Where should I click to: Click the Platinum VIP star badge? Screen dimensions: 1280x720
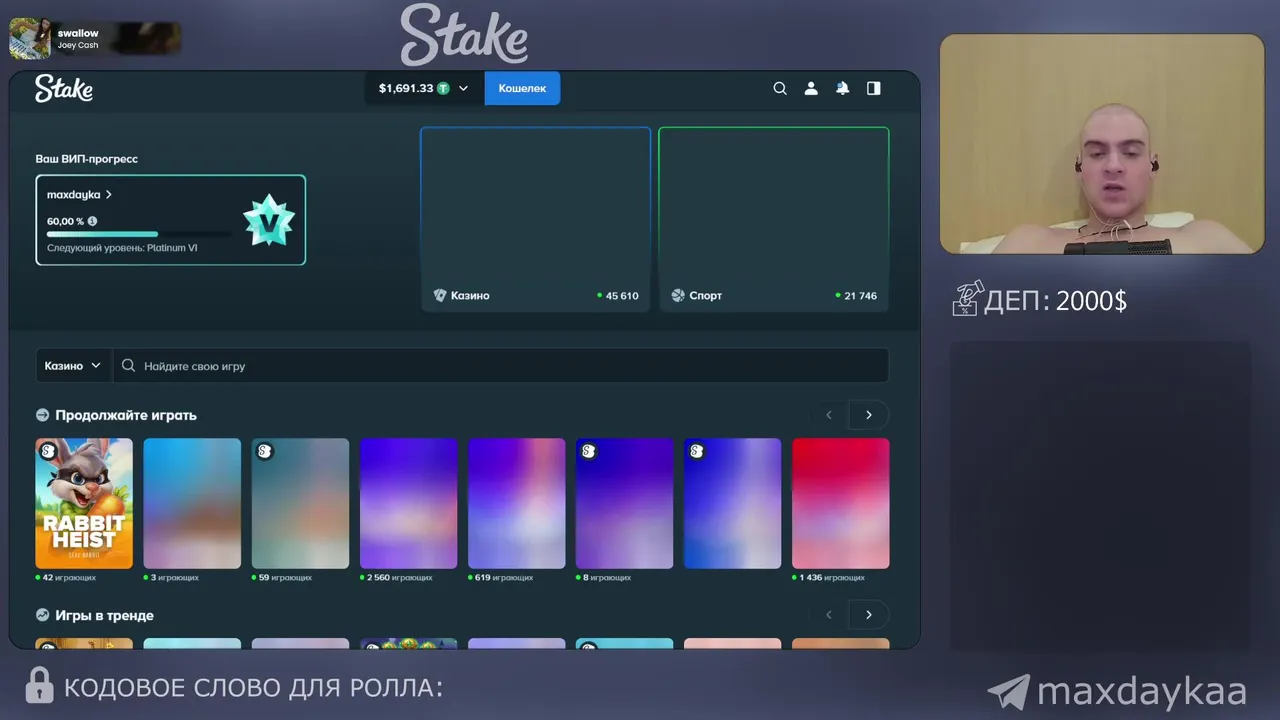pyautogui.click(x=268, y=221)
